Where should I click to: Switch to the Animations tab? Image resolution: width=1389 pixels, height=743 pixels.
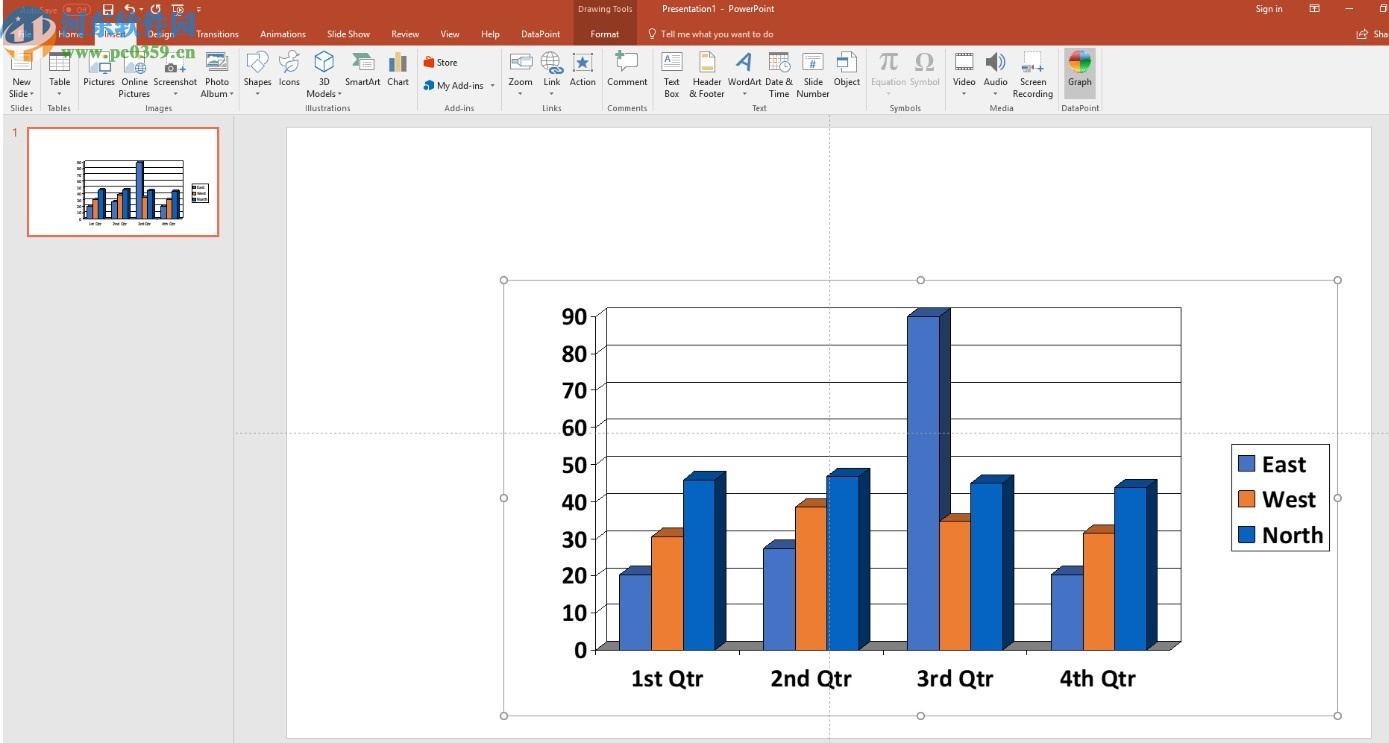point(283,34)
